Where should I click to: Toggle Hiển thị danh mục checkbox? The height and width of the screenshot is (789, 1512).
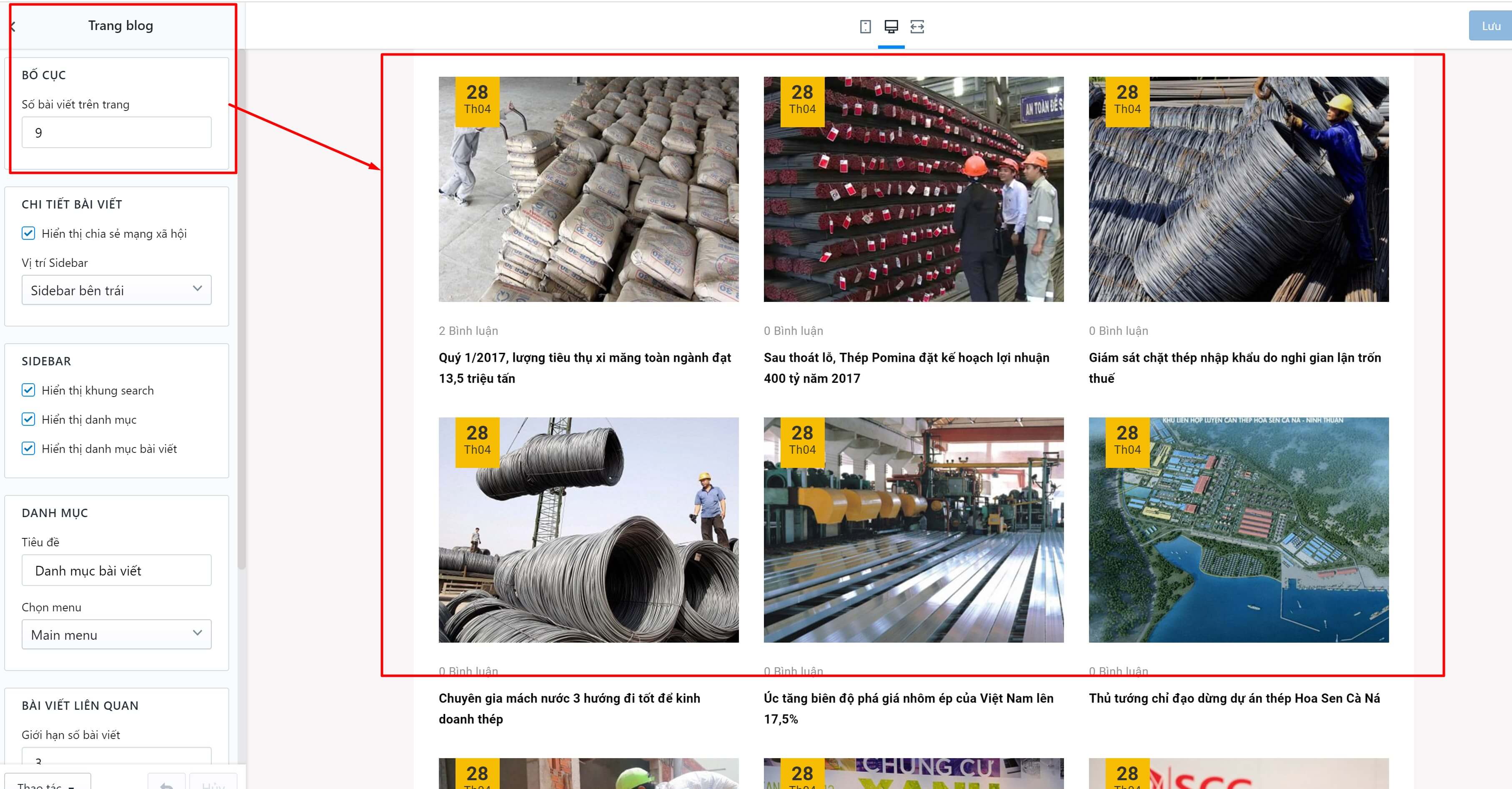coord(28,419)
